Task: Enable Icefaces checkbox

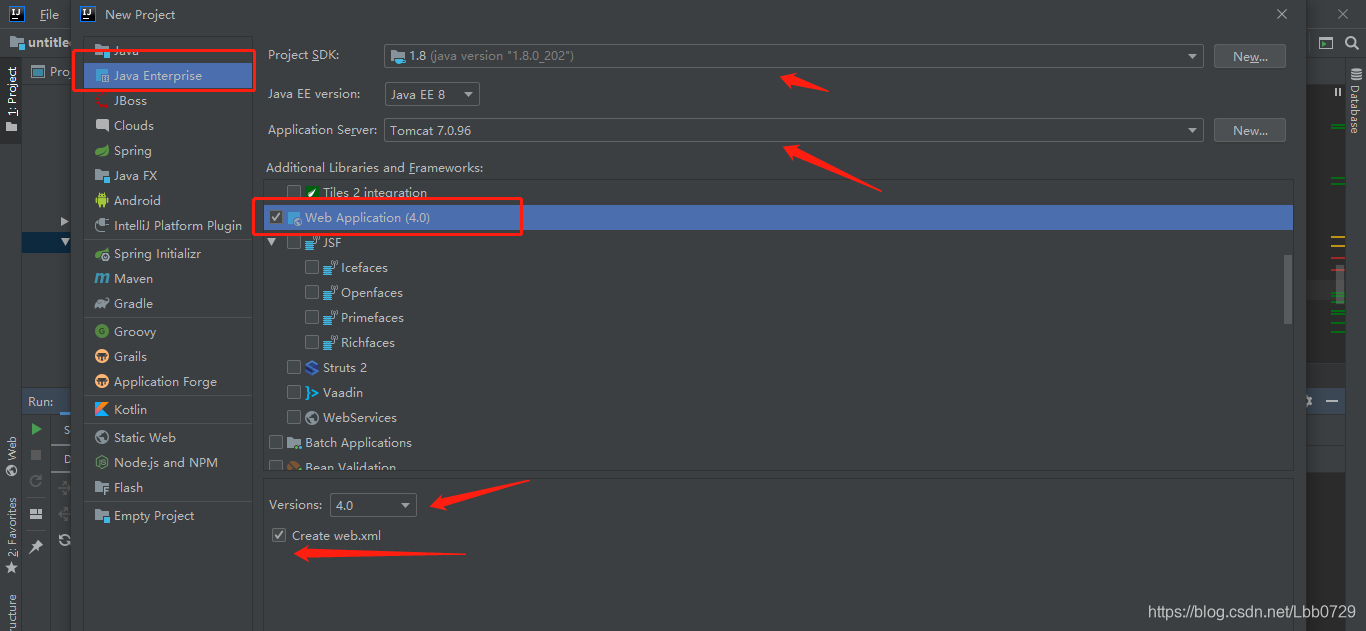Action: click(312, 268)
